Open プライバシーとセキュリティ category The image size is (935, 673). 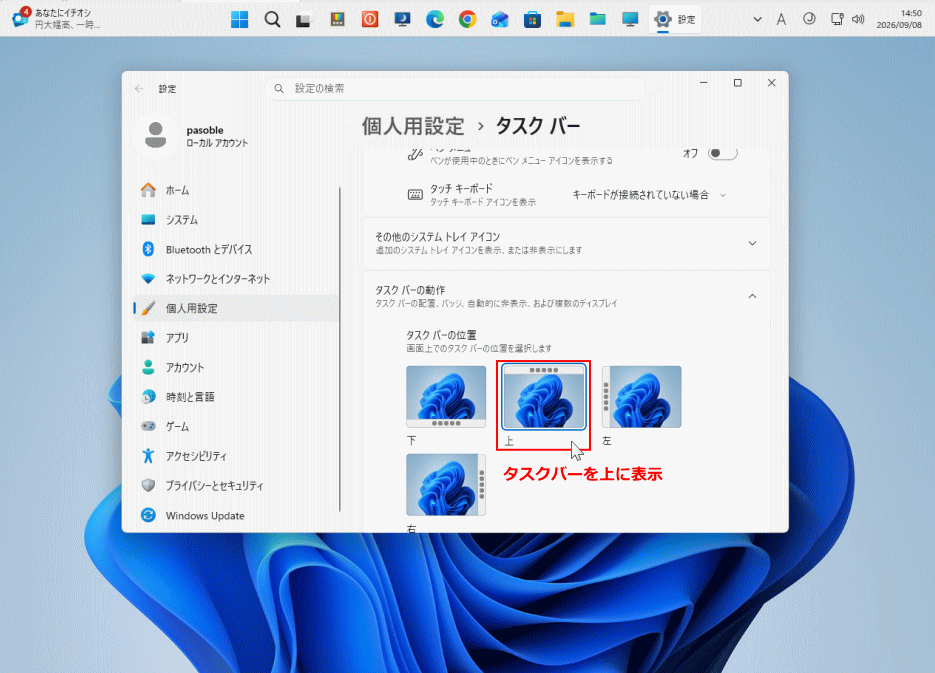tap(237, 485)
